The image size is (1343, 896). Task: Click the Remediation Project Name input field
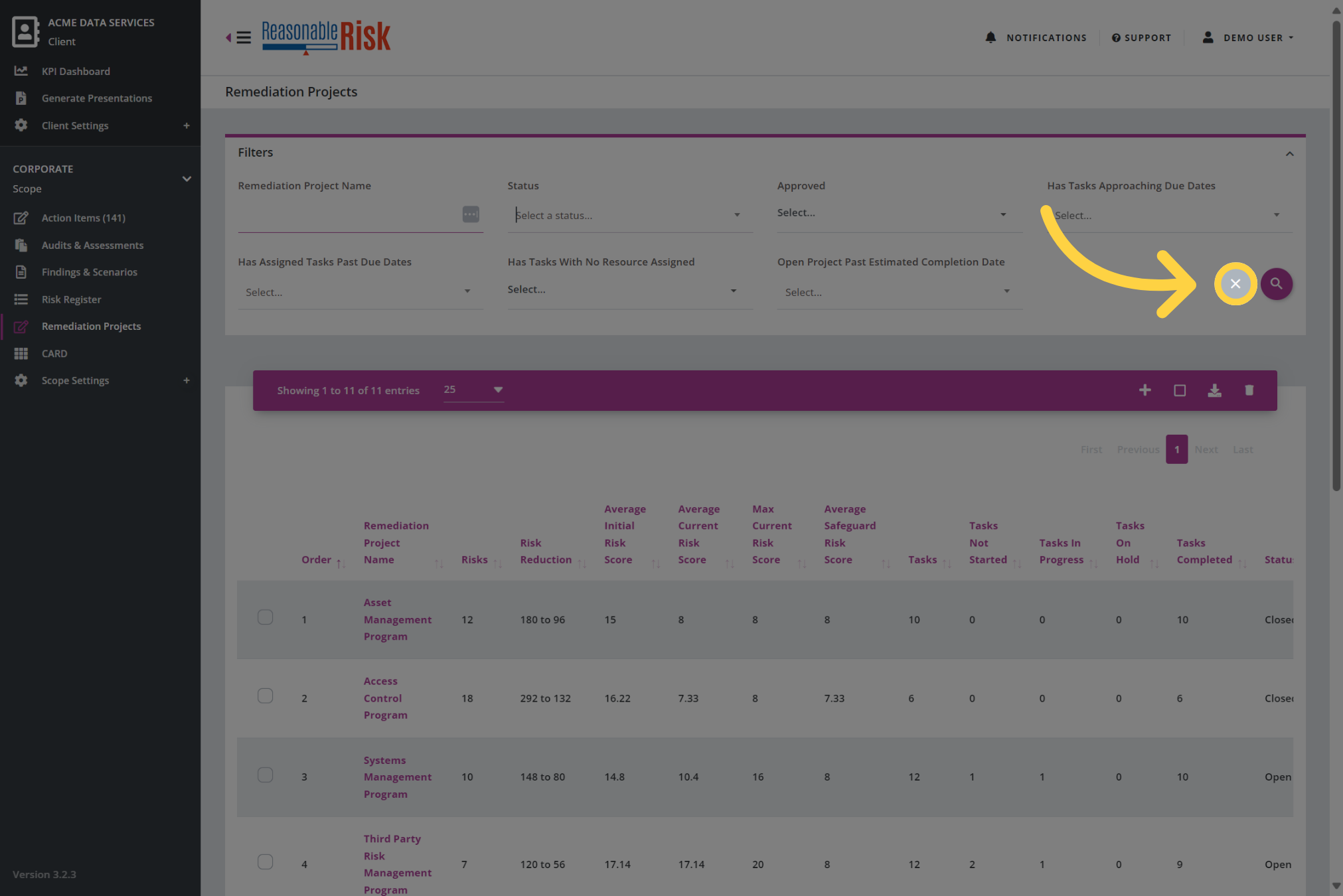[x=348, y=215]
